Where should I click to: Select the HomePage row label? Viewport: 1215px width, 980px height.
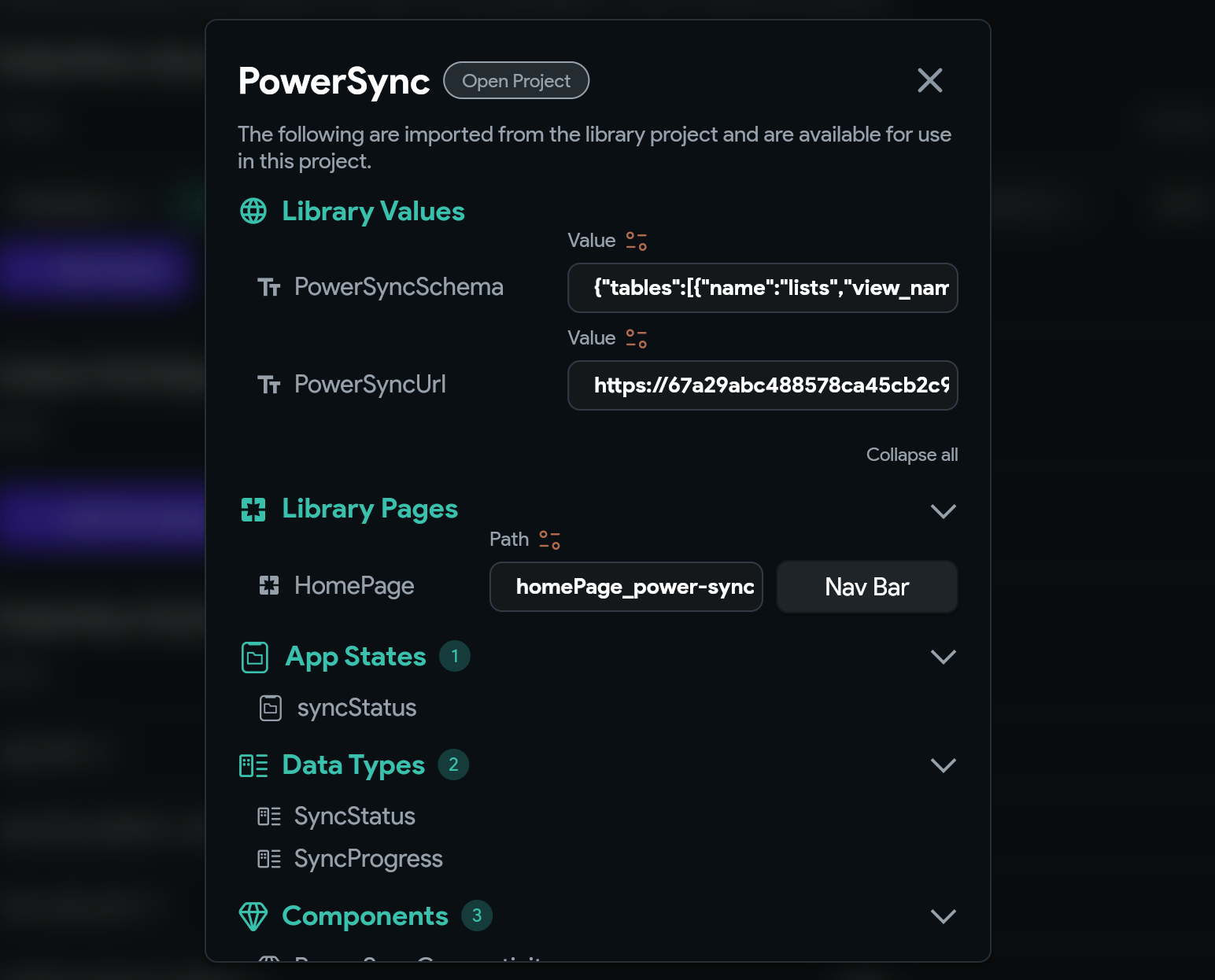pos(354,586)
